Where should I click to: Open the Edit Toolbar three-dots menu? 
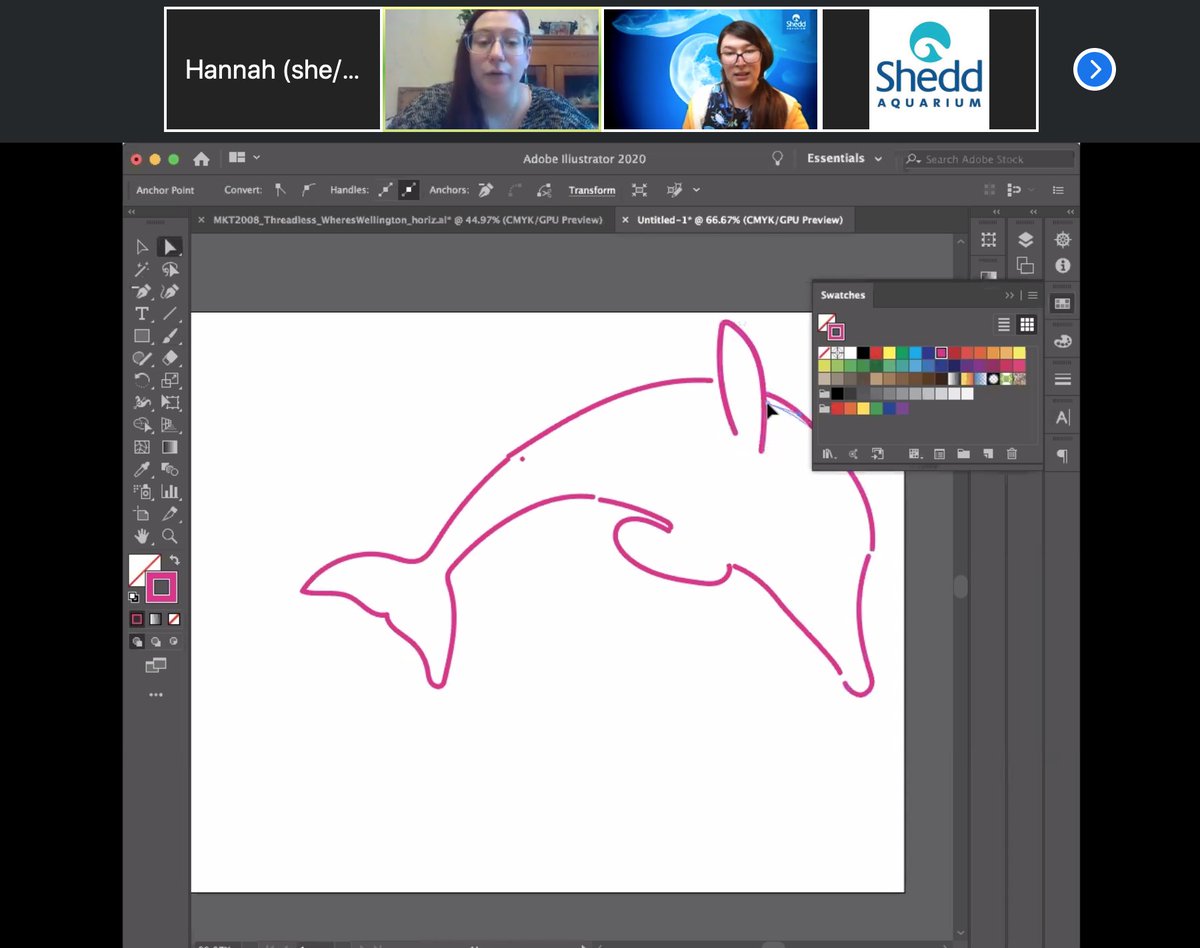point(156,694)
